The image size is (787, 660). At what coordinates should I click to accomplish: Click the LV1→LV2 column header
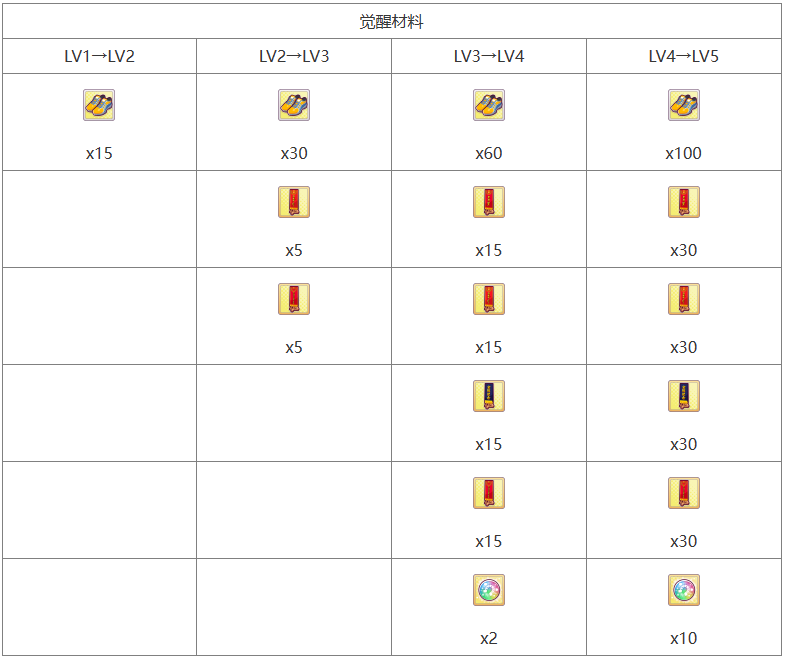[x=99, y=56]
